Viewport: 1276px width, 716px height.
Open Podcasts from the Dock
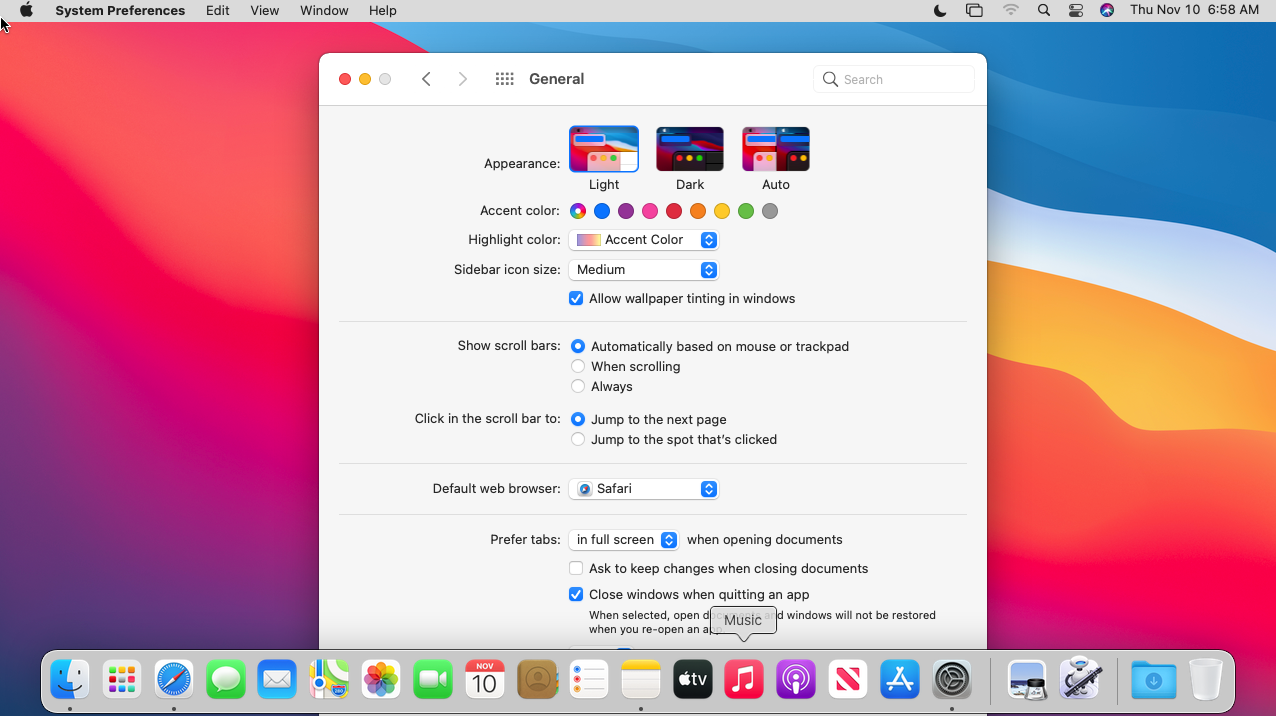(796, 680)
